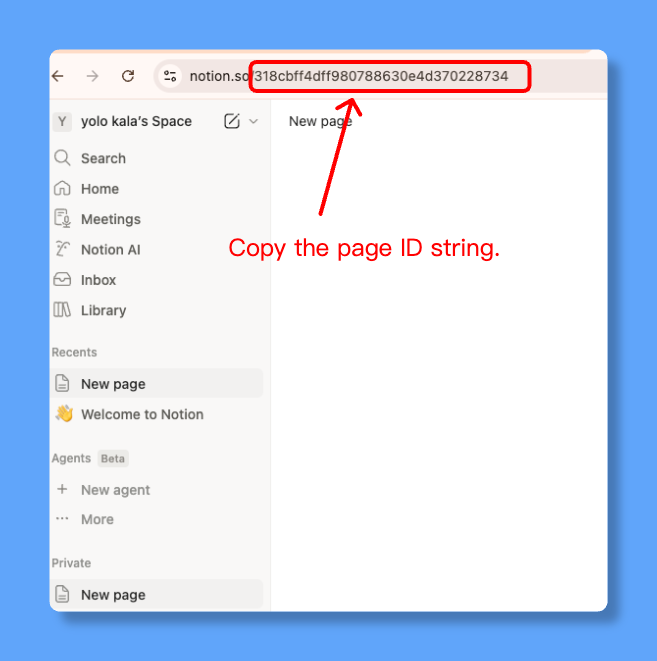Image resolution: width=657 pixels, height=661 pixels.
Task: Click New page breadcrumb title at top
Action: pos(320,121)
